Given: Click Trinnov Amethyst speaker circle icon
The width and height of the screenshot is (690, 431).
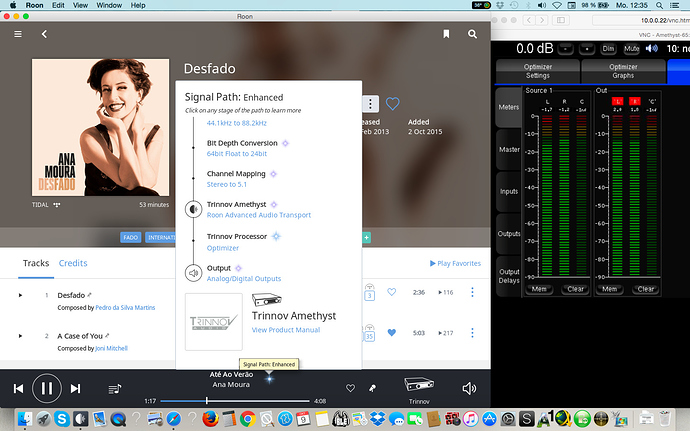Looking at the screenshot, I should 193,209.
